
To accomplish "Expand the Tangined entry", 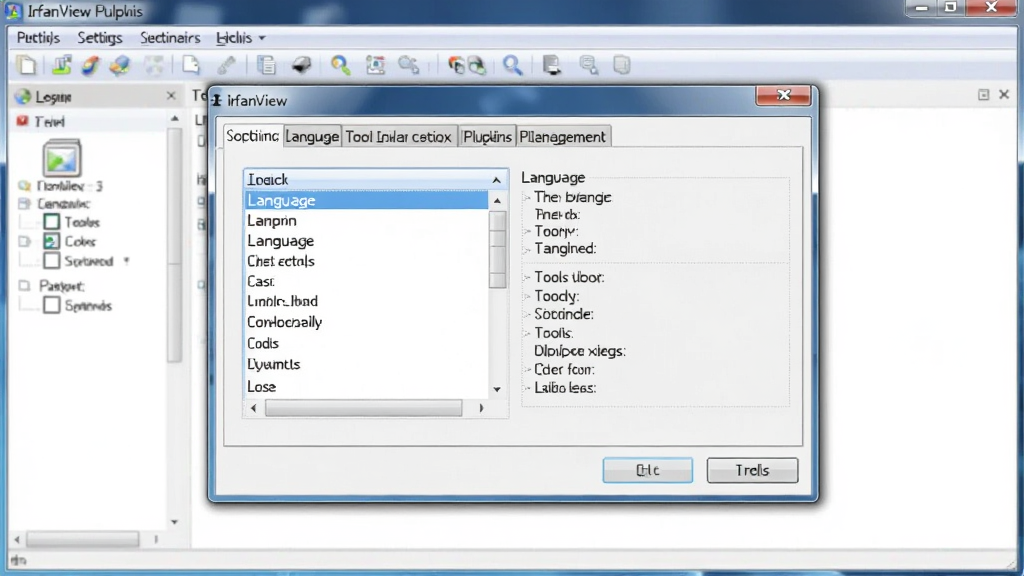I will [527, 249].
